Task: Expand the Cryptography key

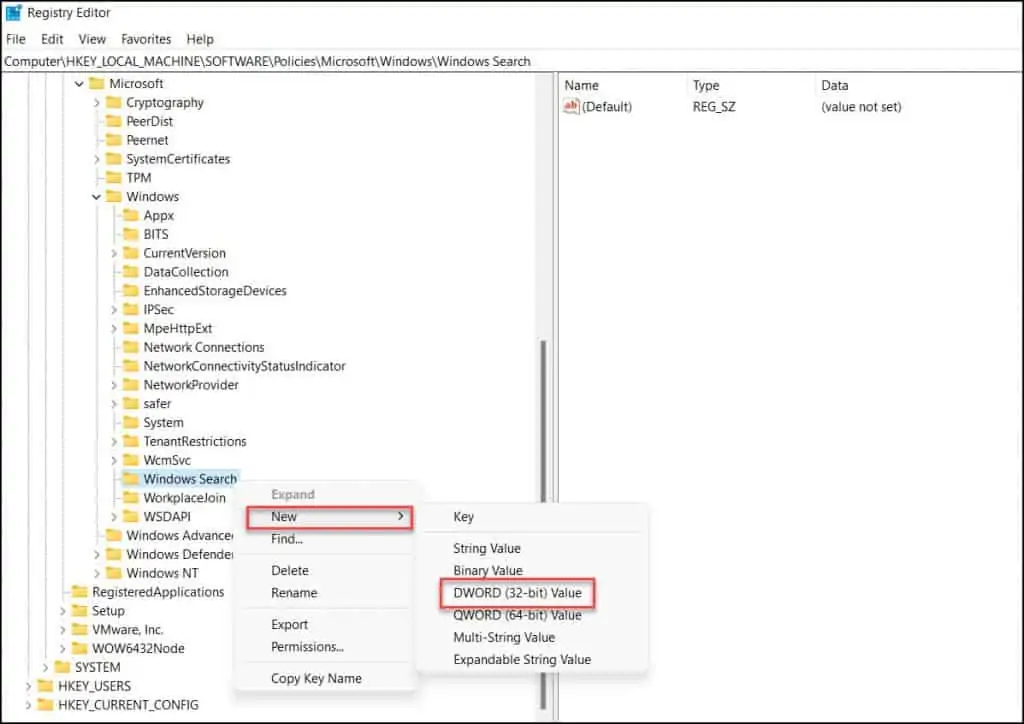Action: click(x=97, y=102)
